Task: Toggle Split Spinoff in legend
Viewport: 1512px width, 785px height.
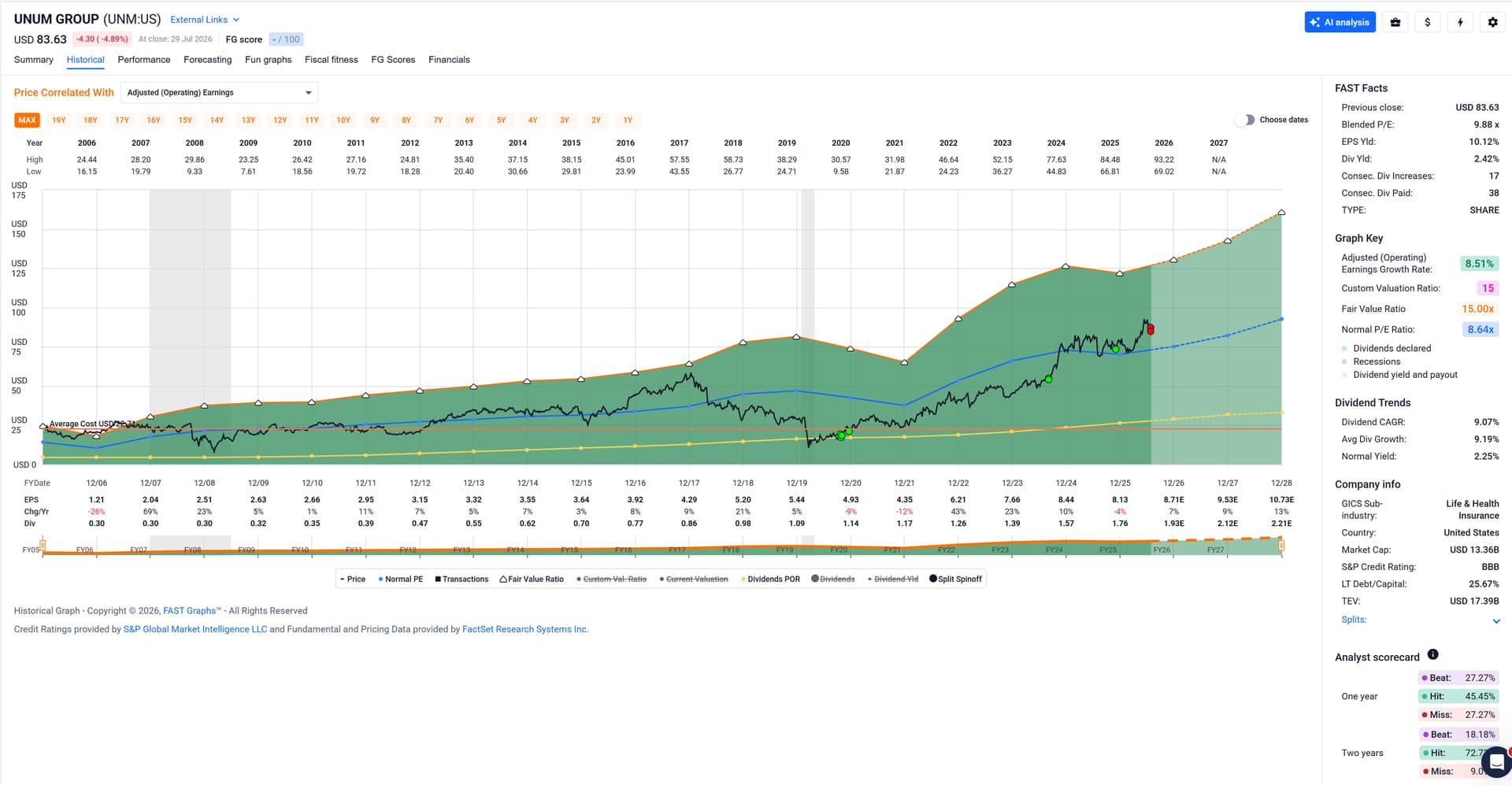Action: click(956, 579)
